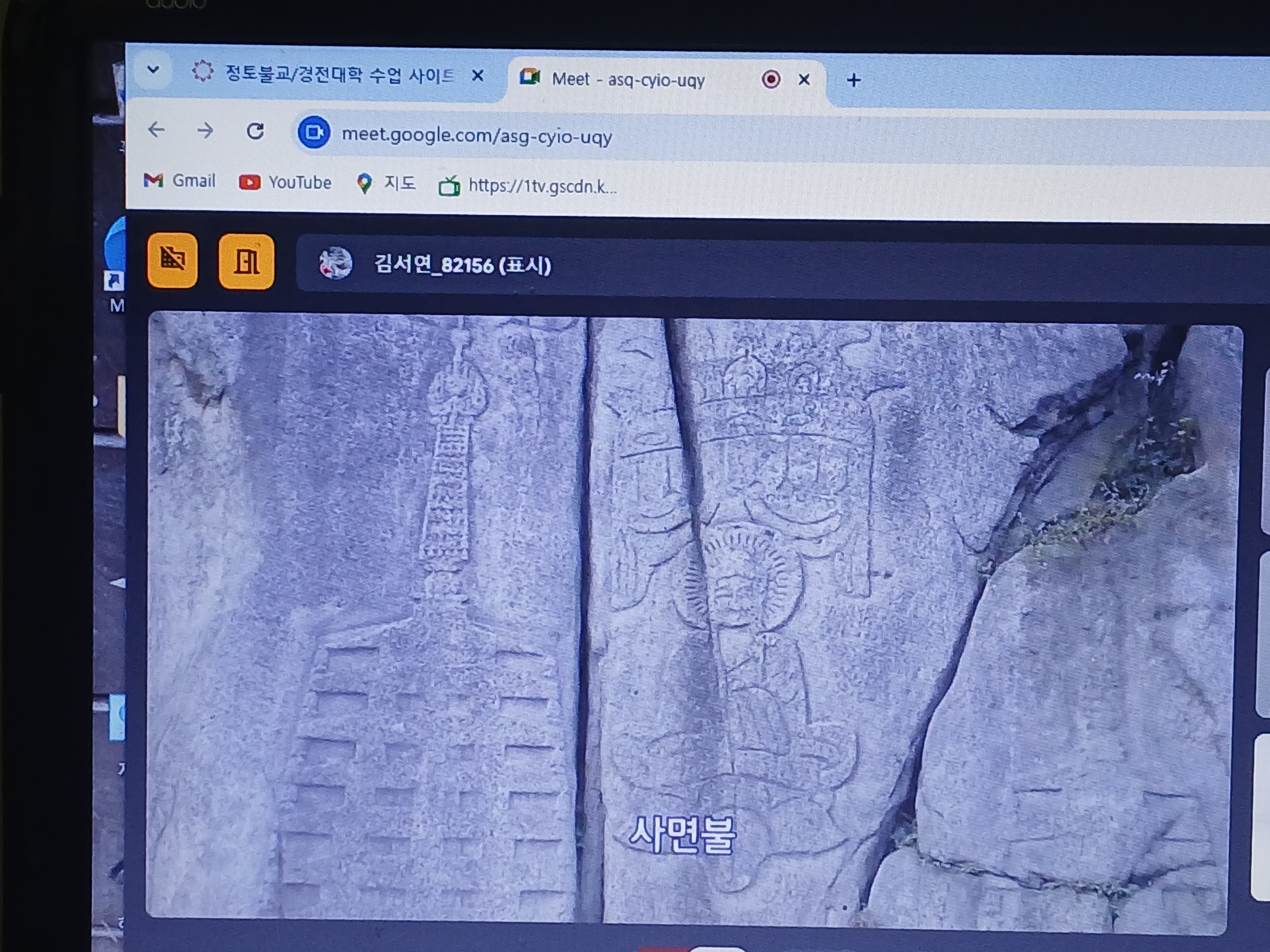Click the orange door icon button
The height and width of the screenshot is (952, 1270).
coord(246,262)
